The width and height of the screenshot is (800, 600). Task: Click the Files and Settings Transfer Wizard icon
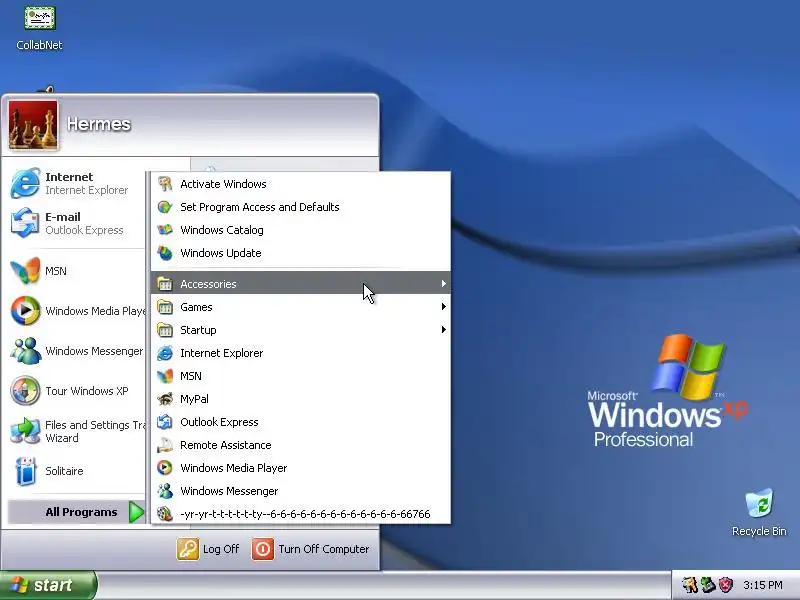(x=25, y=431)
